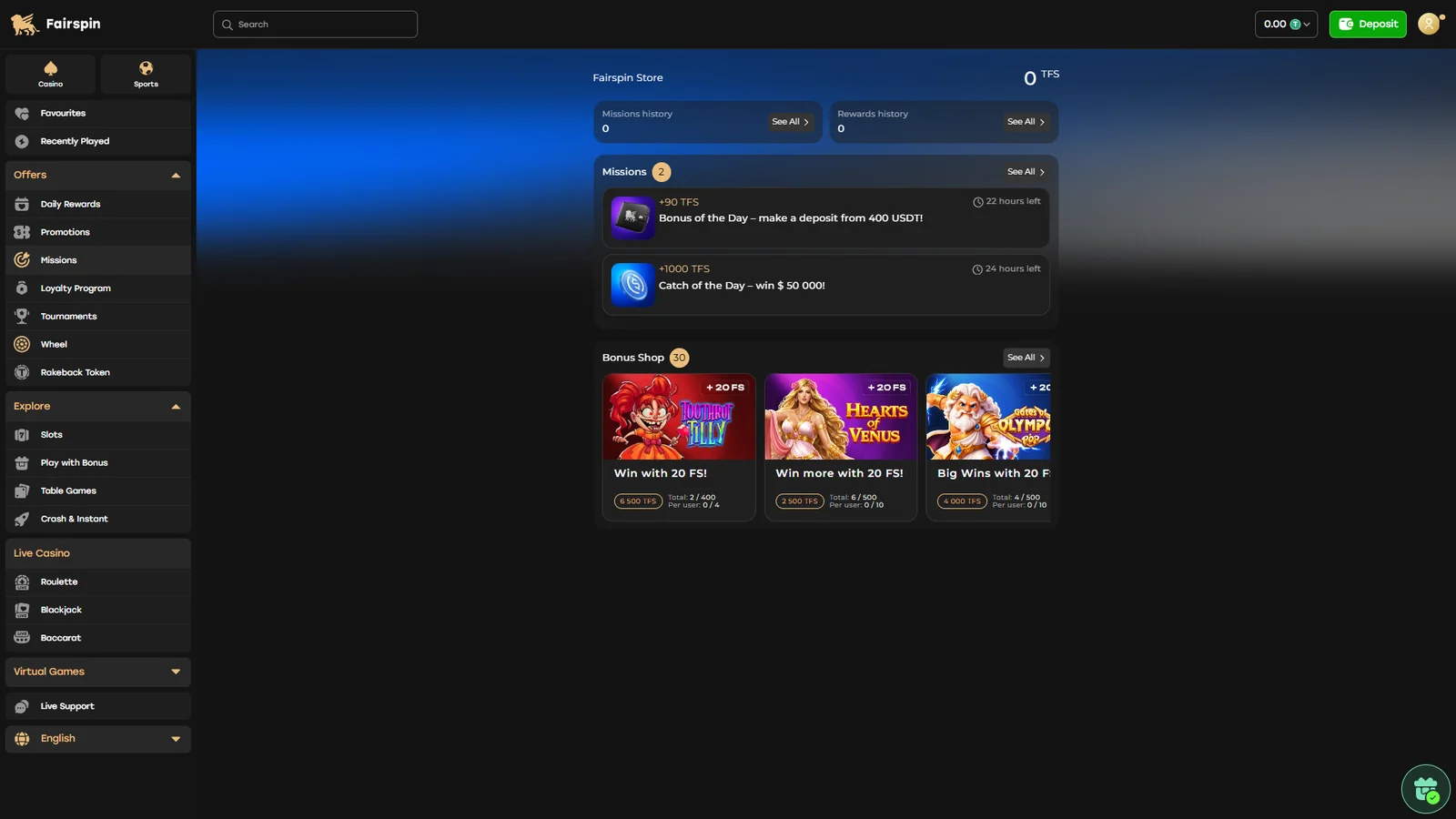Click the Table Games icon
The height and width of the screenshot is (819, 1456).
click(22, 491)
